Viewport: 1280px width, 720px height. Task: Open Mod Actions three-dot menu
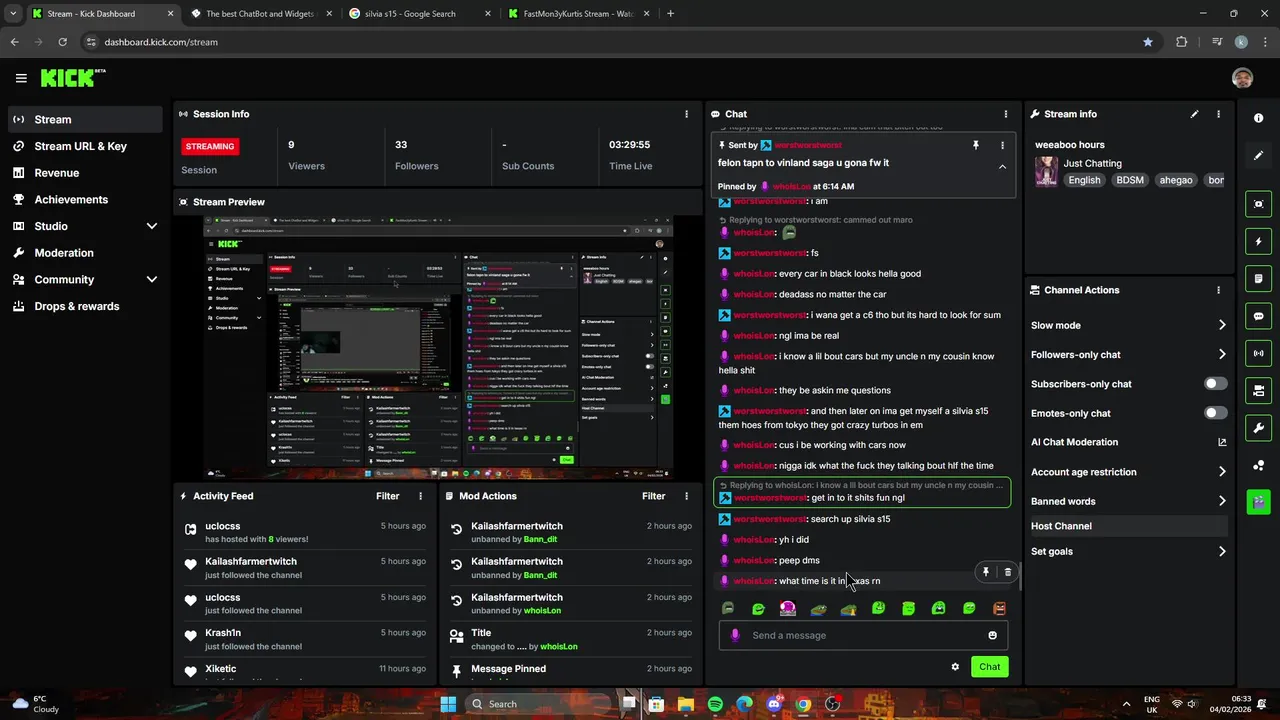(x=686, y=496)
